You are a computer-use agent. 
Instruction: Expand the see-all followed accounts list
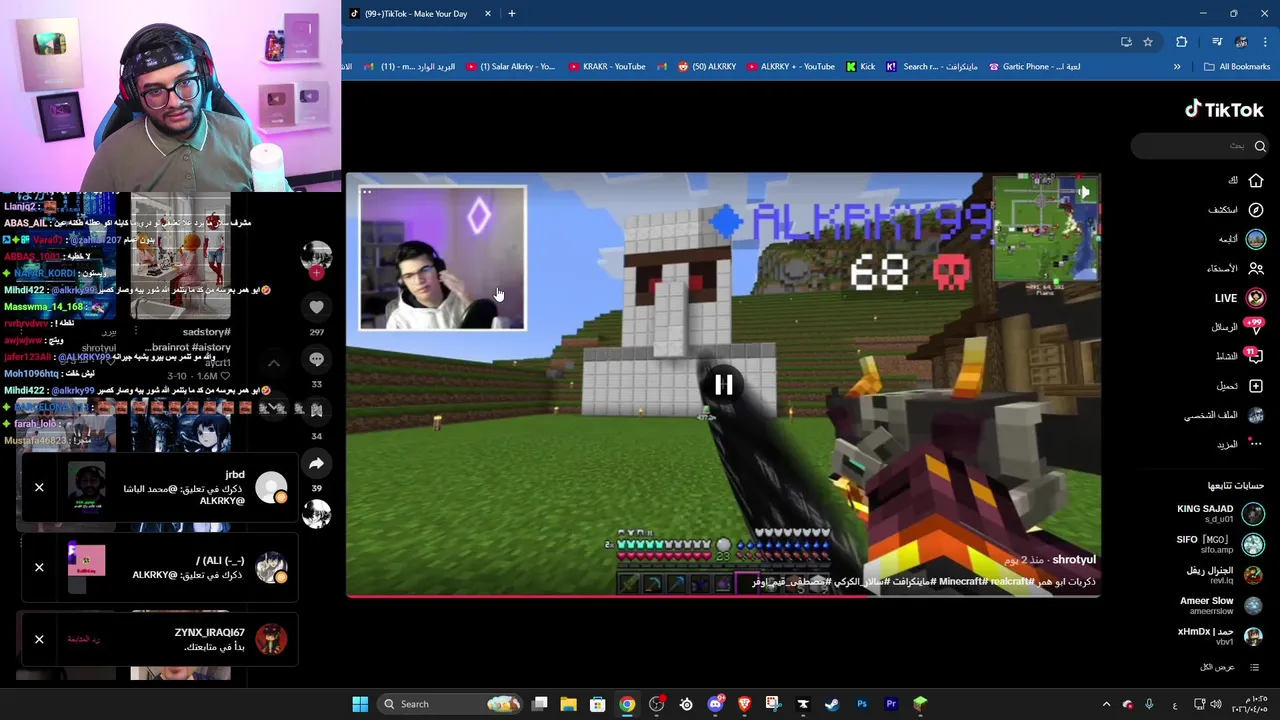1230,667
